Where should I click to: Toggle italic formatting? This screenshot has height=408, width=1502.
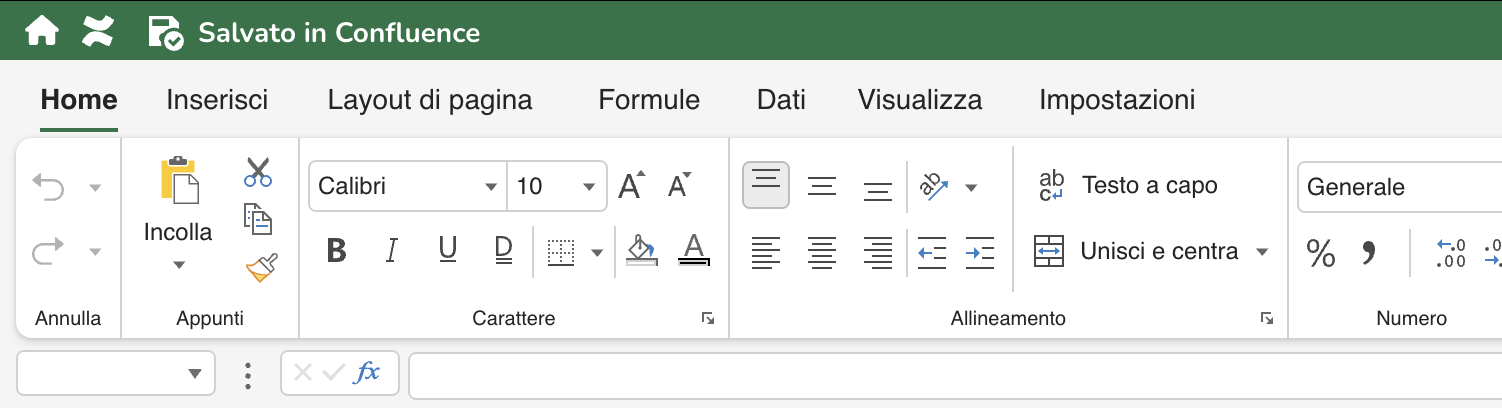(x=392, y=251)
